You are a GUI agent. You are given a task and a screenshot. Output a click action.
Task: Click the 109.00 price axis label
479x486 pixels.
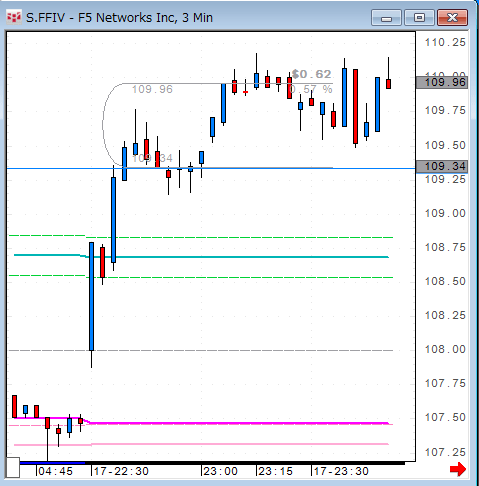[x=445, y=213]
